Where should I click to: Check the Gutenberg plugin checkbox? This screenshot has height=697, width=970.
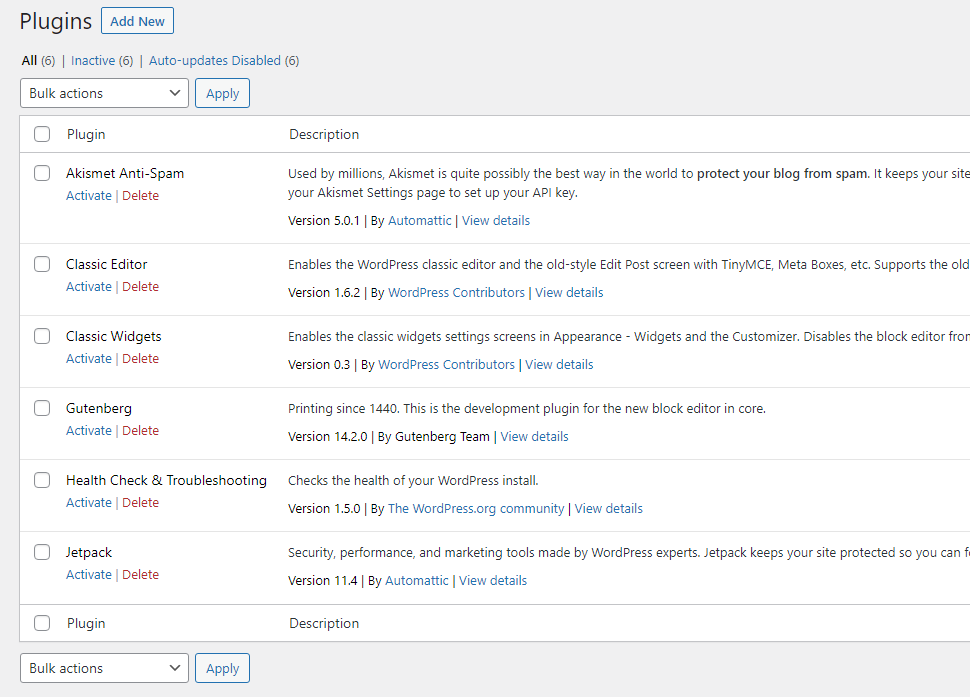42,408
